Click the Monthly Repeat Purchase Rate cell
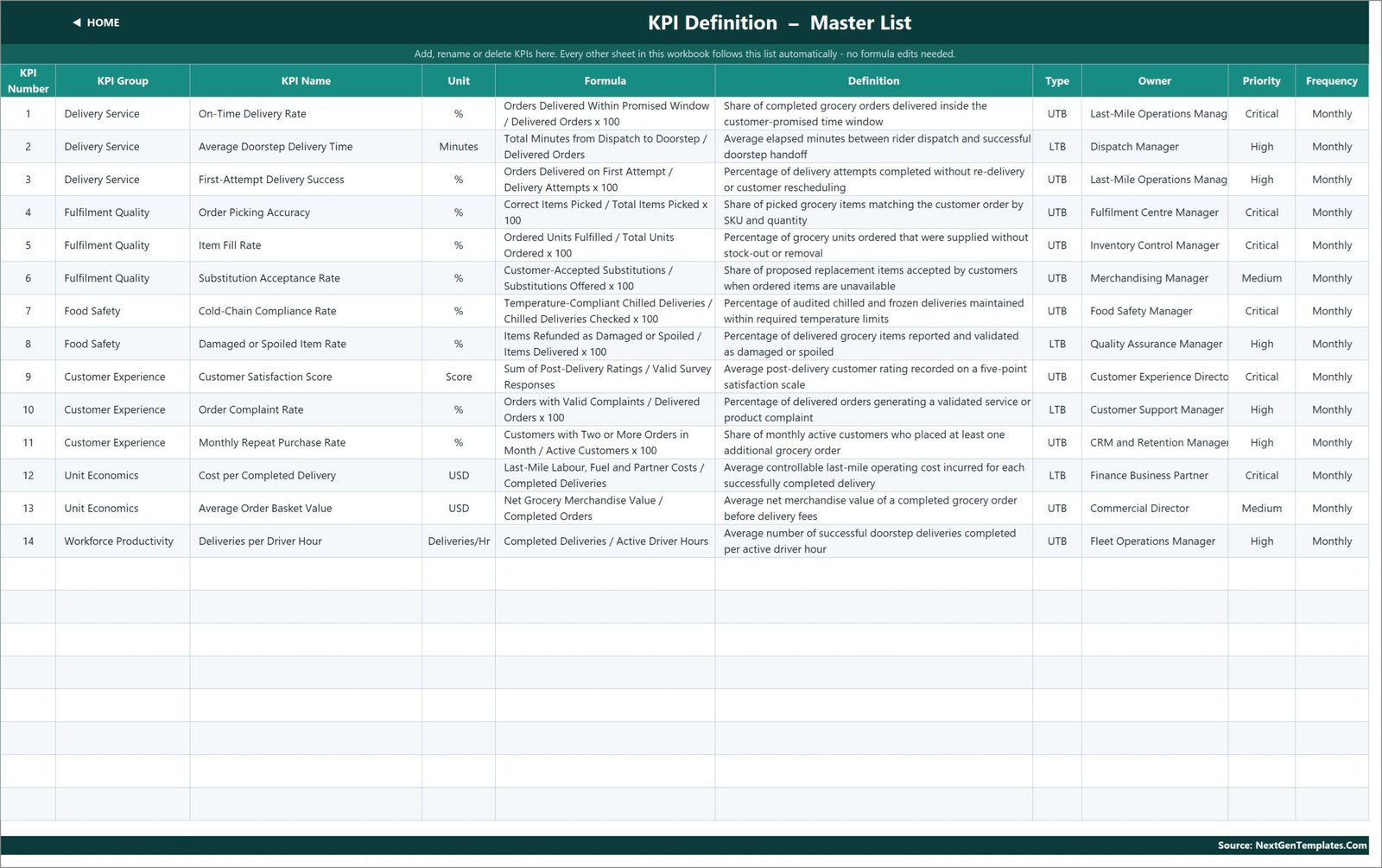Screen dimensions: 1382x868 point(306,442)
